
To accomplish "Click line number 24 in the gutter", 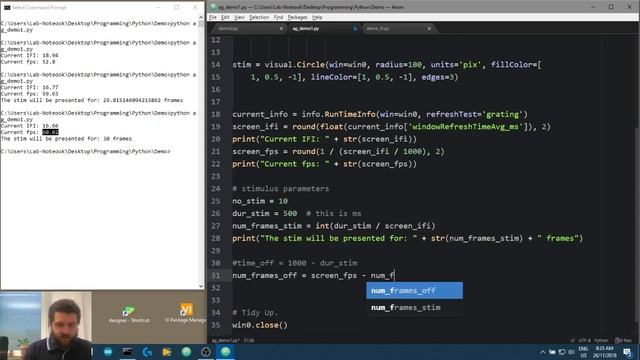I will 216,189.
